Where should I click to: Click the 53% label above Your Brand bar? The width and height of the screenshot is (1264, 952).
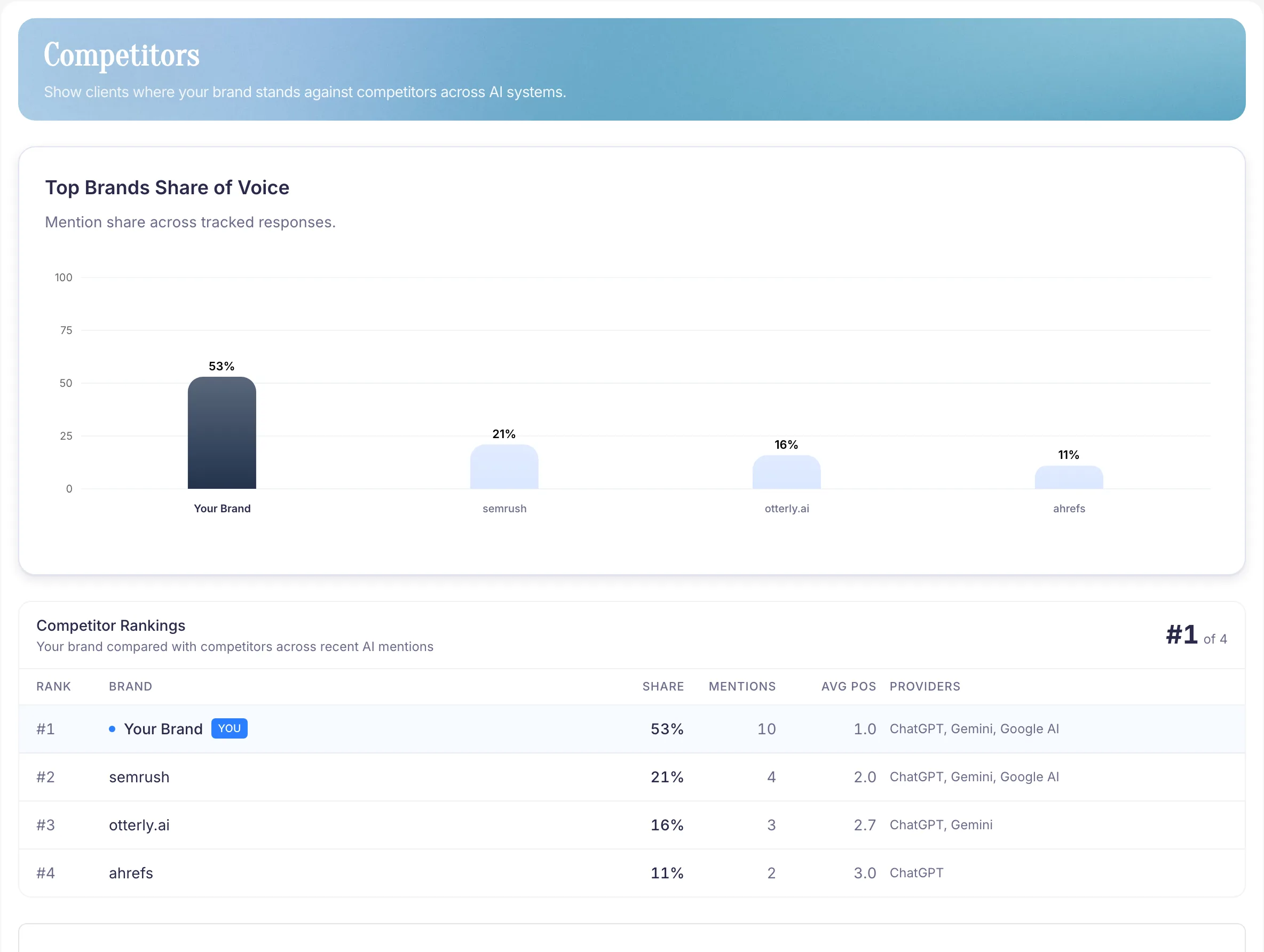click(222, 365)
